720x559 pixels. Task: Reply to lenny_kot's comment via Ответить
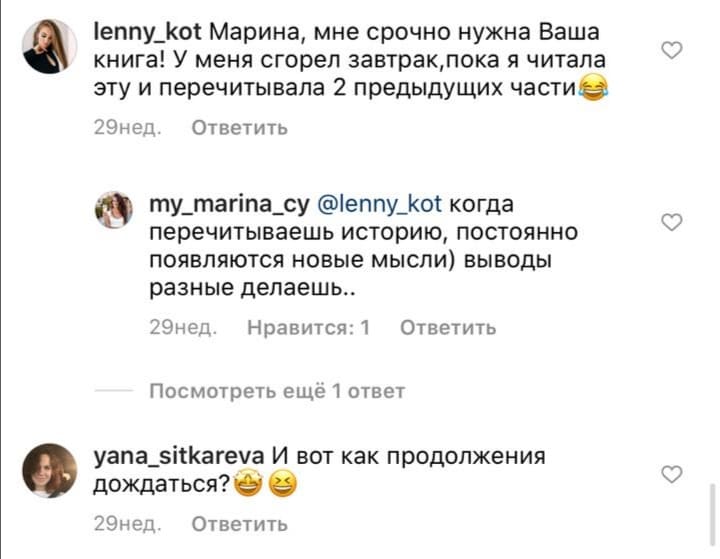tap(239, 127)
